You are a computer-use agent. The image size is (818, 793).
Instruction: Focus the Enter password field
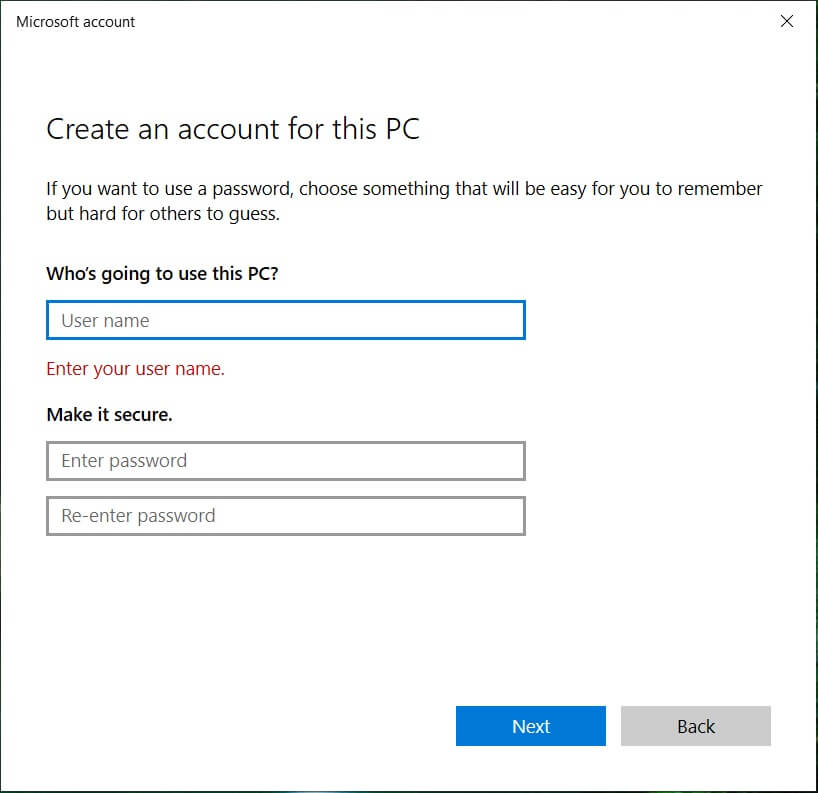[285, 461]
